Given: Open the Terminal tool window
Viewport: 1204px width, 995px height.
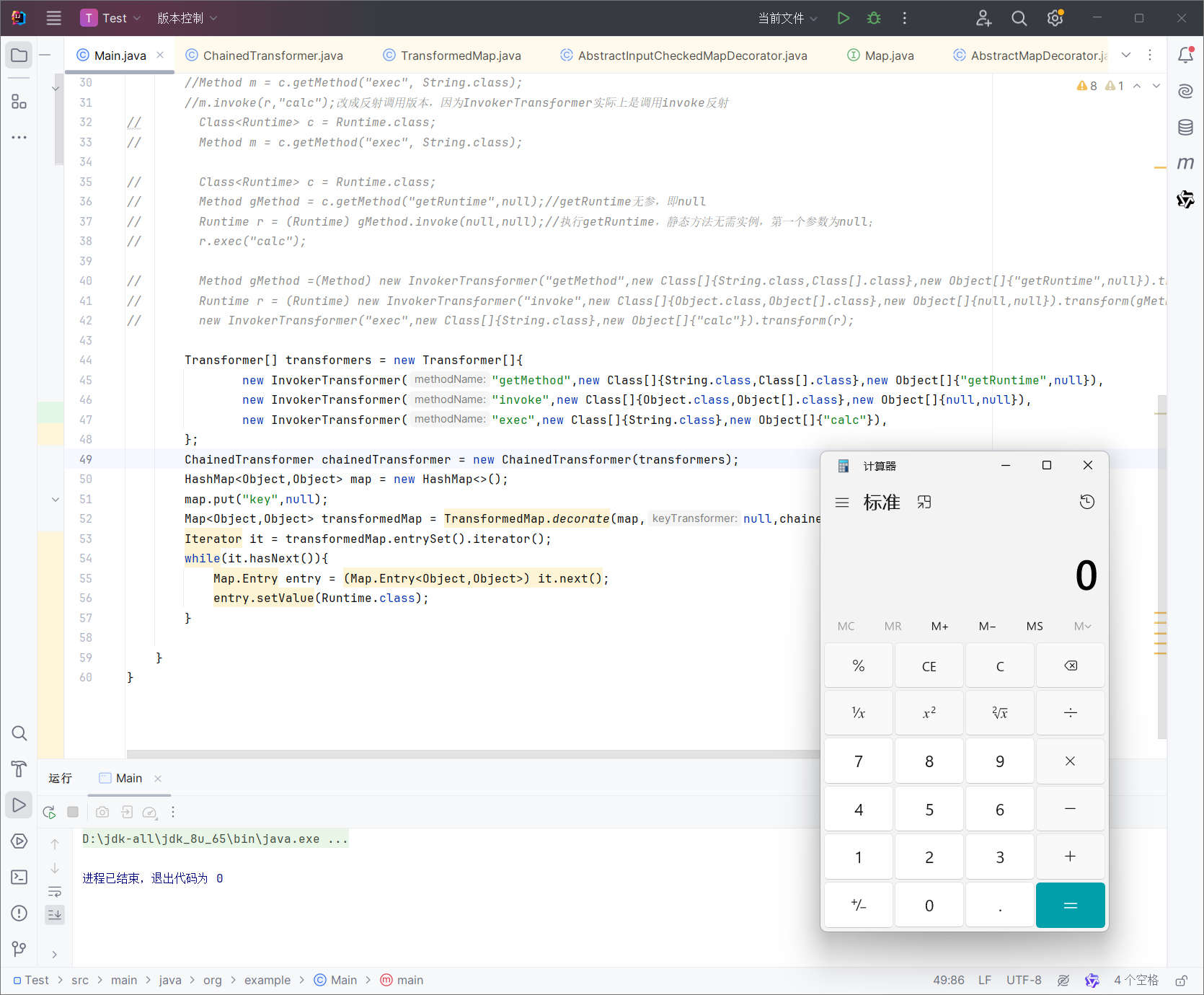Looking at the screenshot, I should click(19, 877).
